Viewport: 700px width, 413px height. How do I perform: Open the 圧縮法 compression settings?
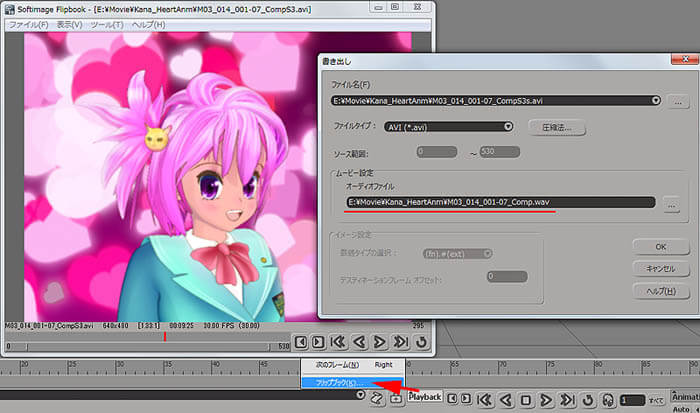click(557, 128)
